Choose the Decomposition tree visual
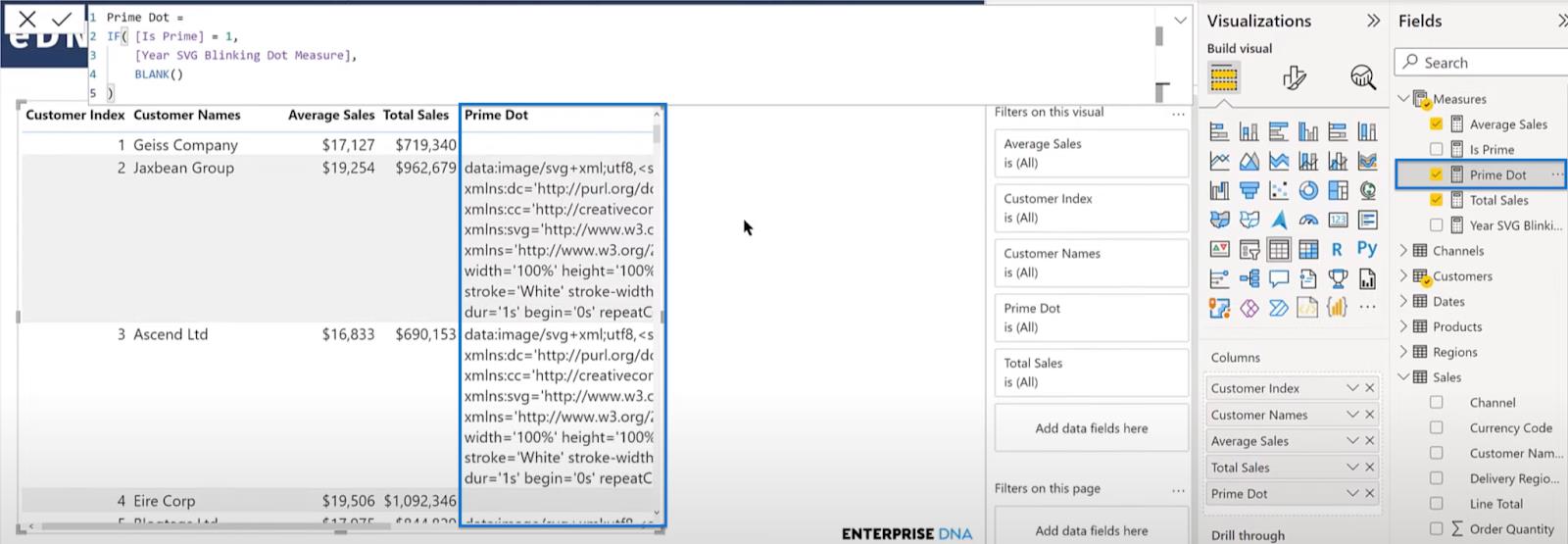The height and width of the screenshot is (544, 1568). pos(1249,278)
